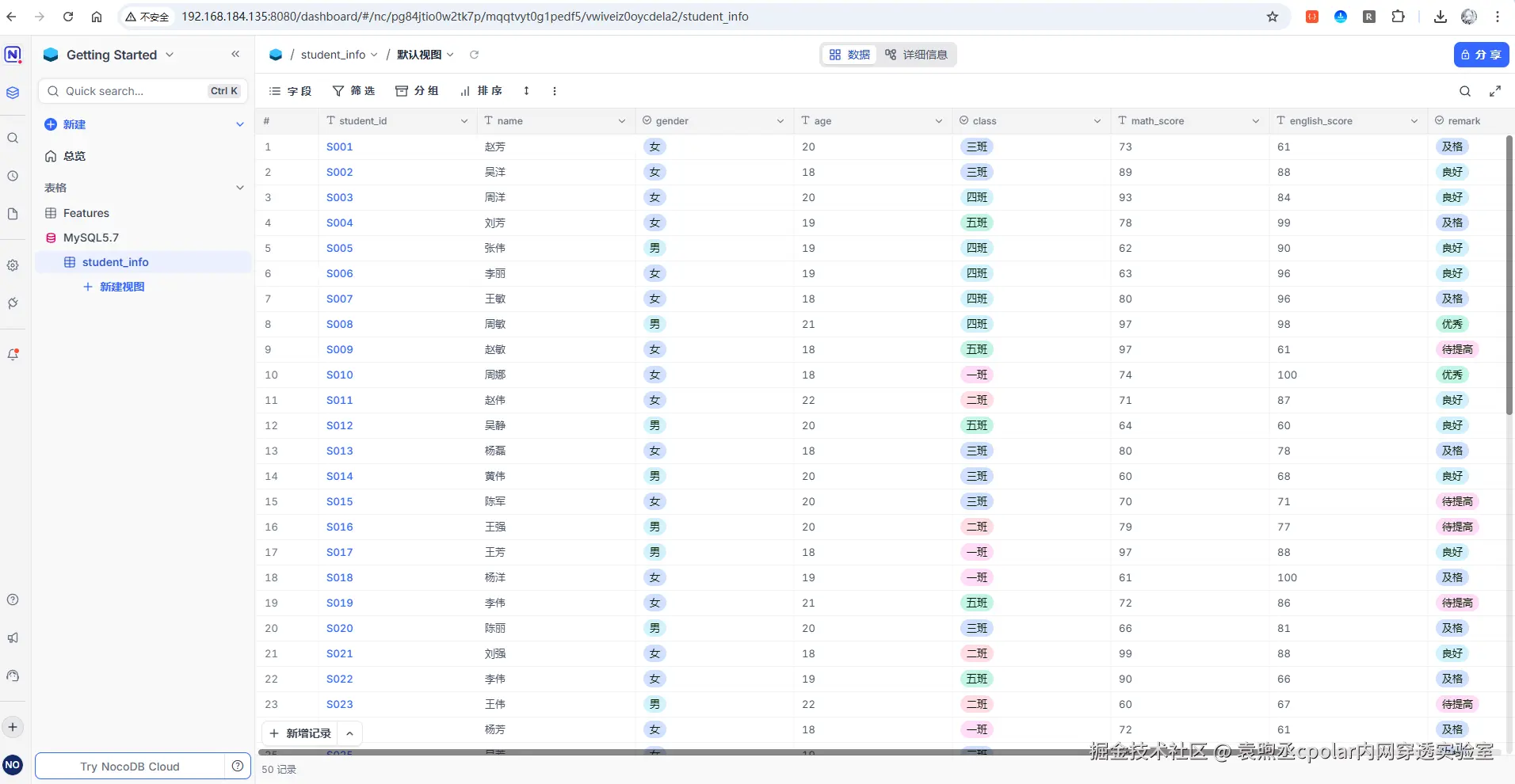Open the gender column header dropdown
1515x784 pixels.
(x=780, y=121)
